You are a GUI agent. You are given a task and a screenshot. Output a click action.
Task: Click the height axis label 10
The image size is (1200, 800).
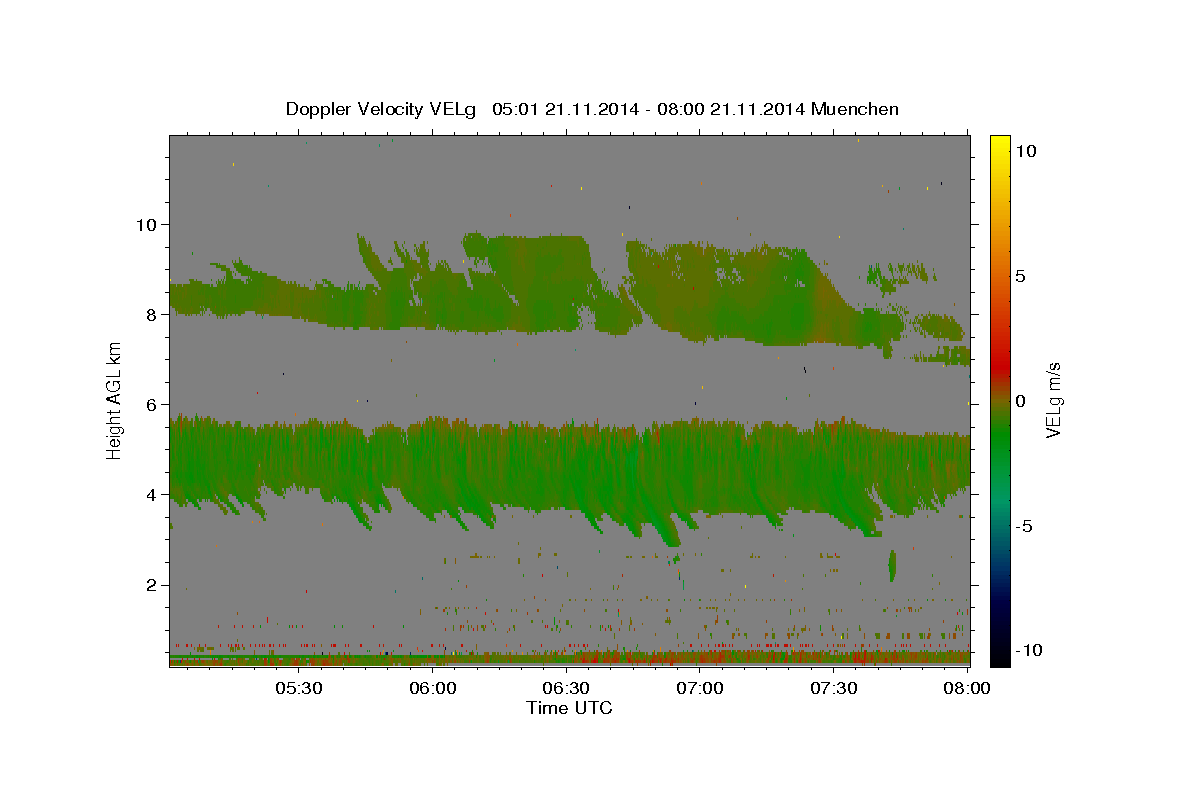(146, 224)
